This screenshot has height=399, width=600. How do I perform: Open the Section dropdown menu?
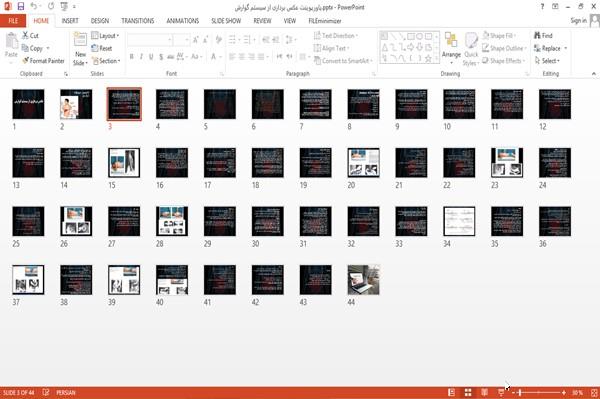point(106,61)
